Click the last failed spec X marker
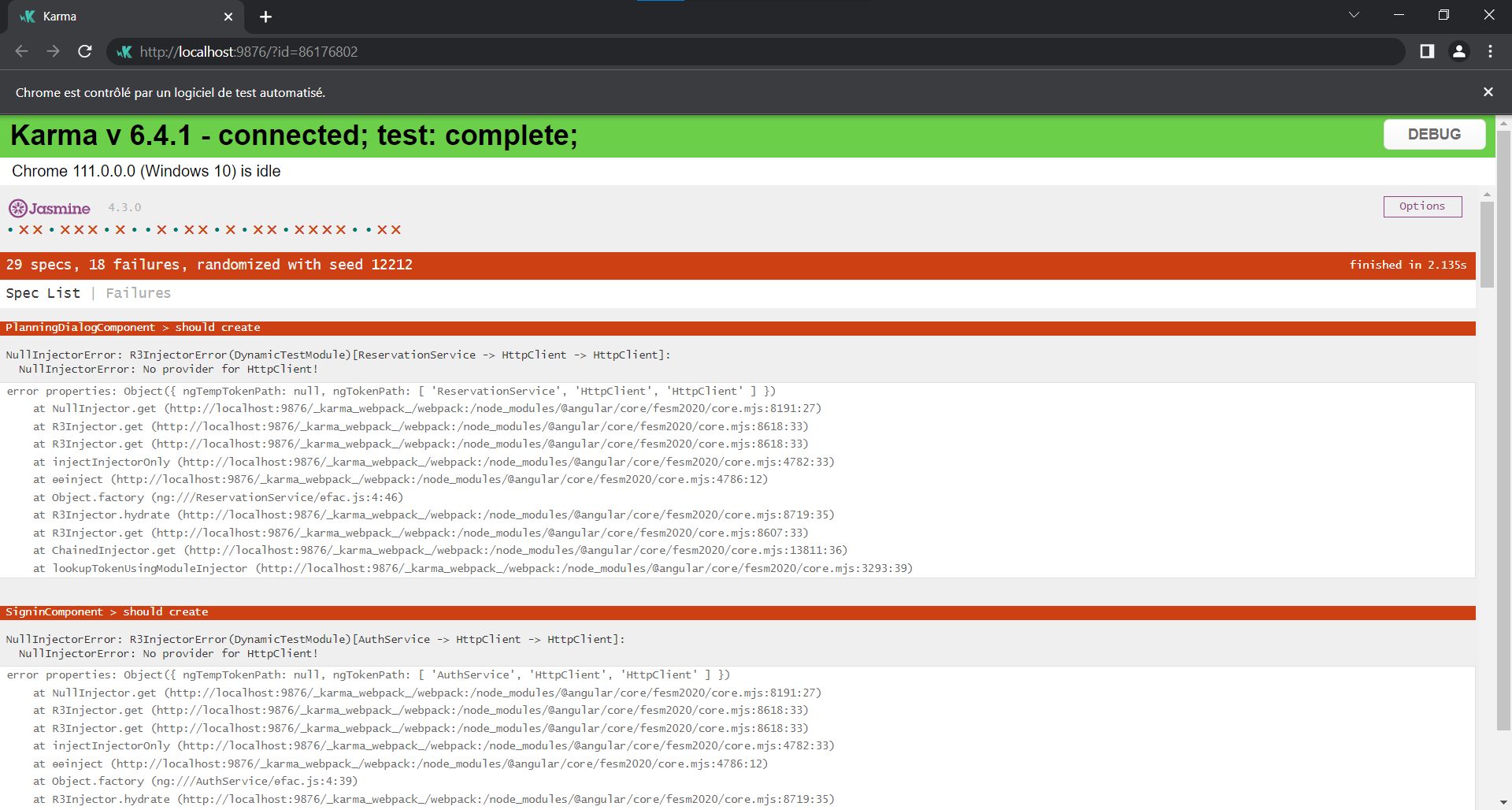 point(395,230)
